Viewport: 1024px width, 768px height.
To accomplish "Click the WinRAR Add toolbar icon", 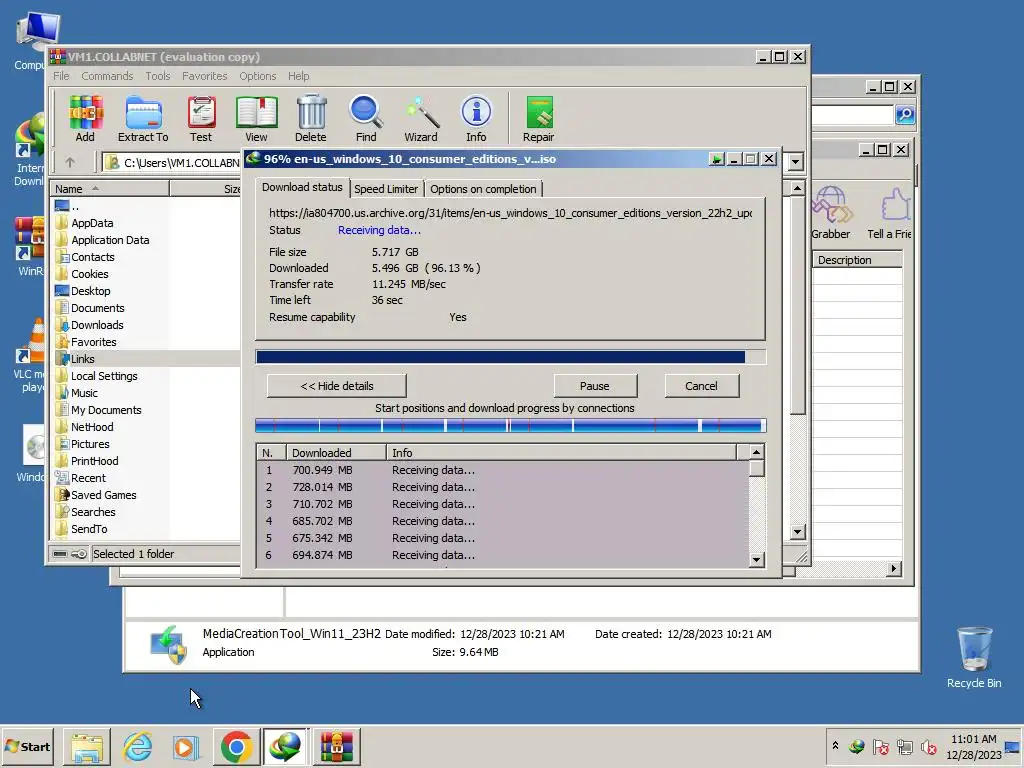I will coord(86,118).
